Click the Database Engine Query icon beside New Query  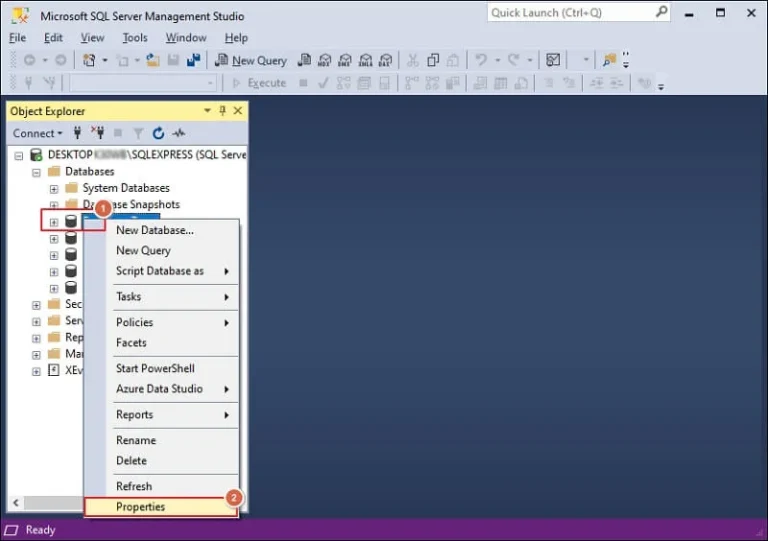[304, 60]
